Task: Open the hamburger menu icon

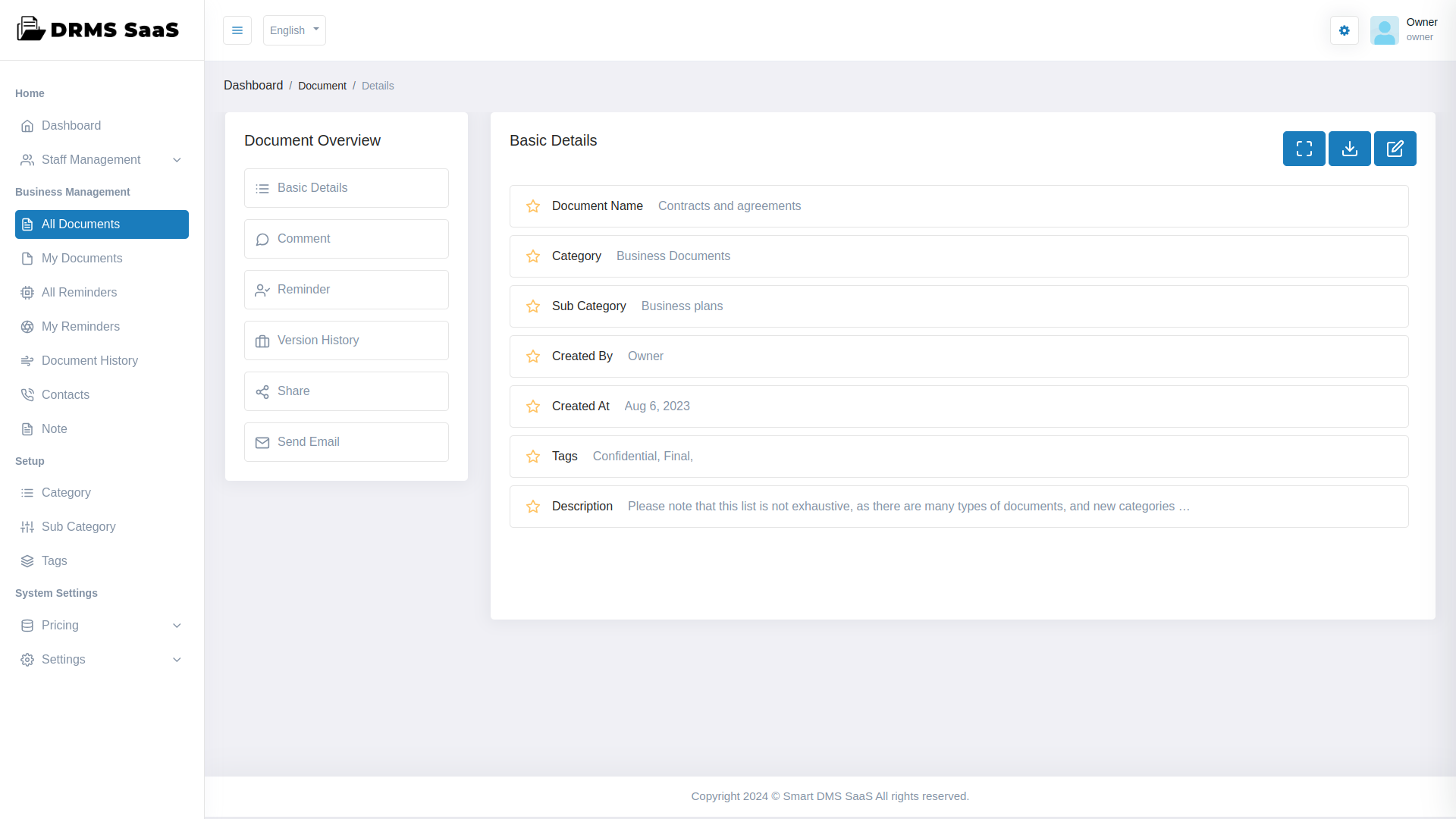Action: pyautogui.click(x=237, y=30)
